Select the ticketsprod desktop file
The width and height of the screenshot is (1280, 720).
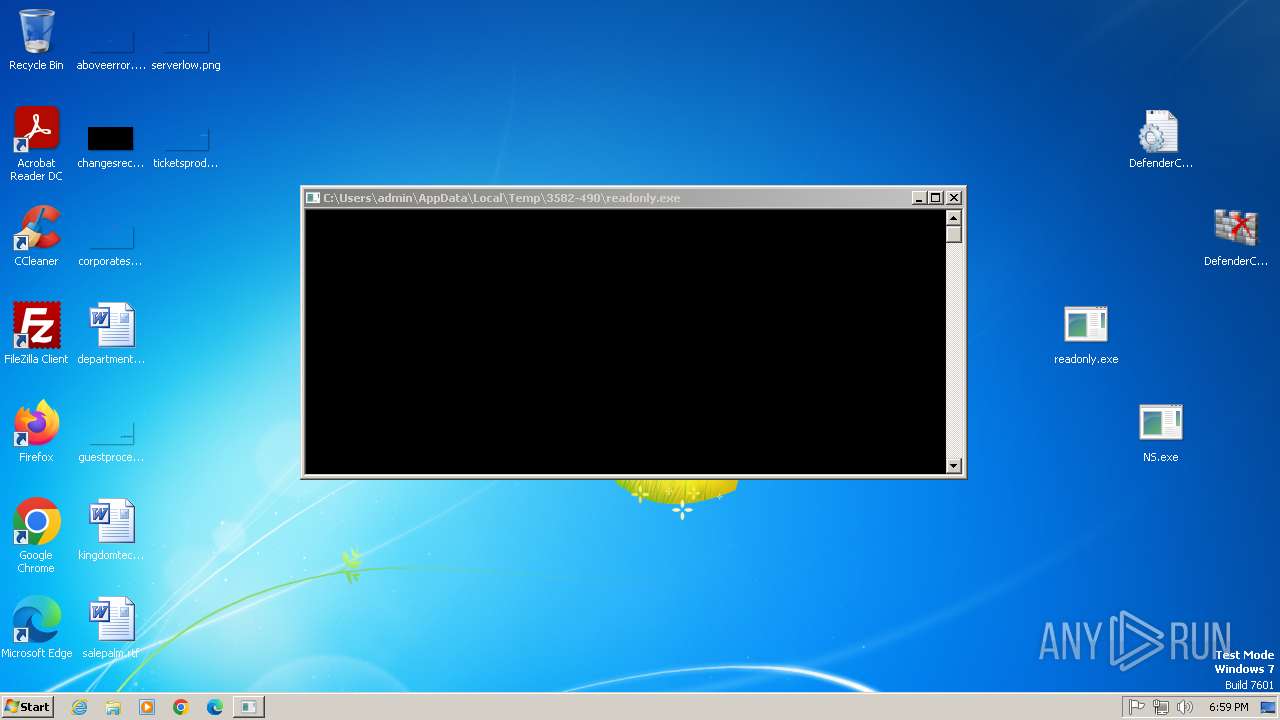186,146
